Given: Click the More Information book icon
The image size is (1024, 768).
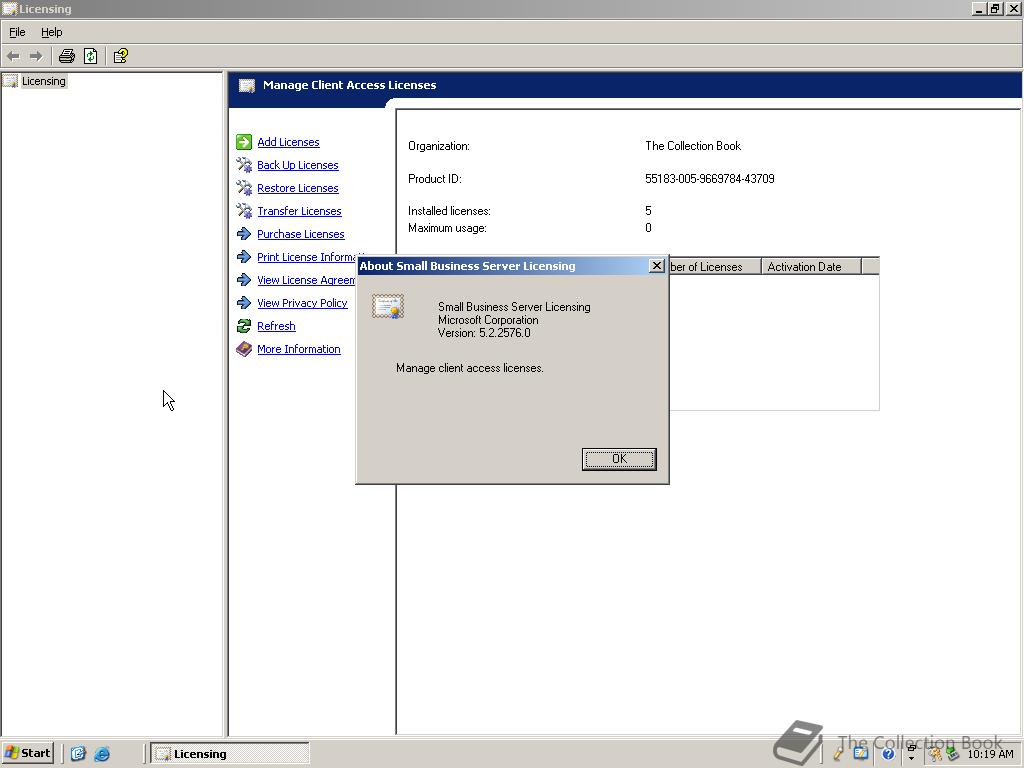Looking at the screenshot, I should (244, 349).
